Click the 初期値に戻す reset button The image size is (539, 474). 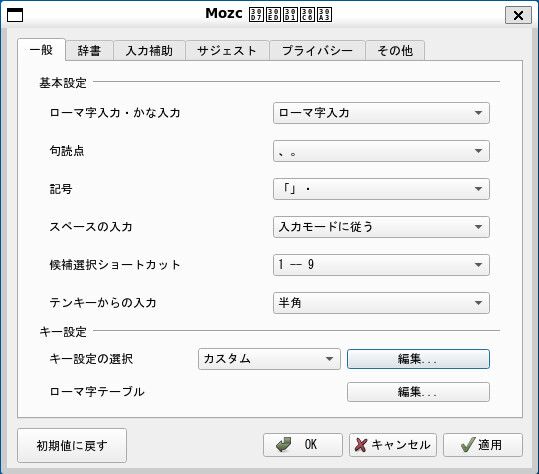[x=72, y=445]
